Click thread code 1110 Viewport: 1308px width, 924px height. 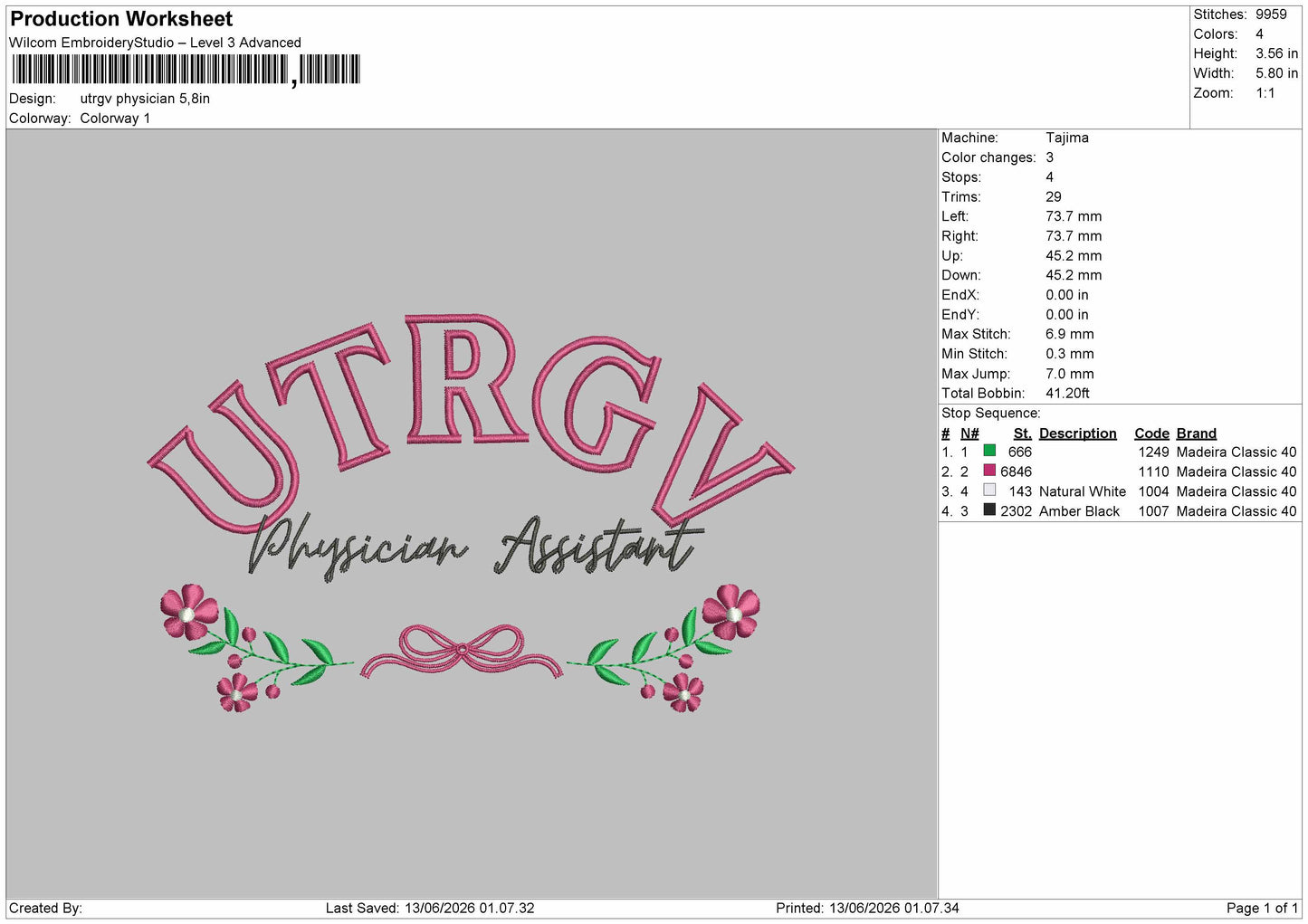[x=1154, y=472]
